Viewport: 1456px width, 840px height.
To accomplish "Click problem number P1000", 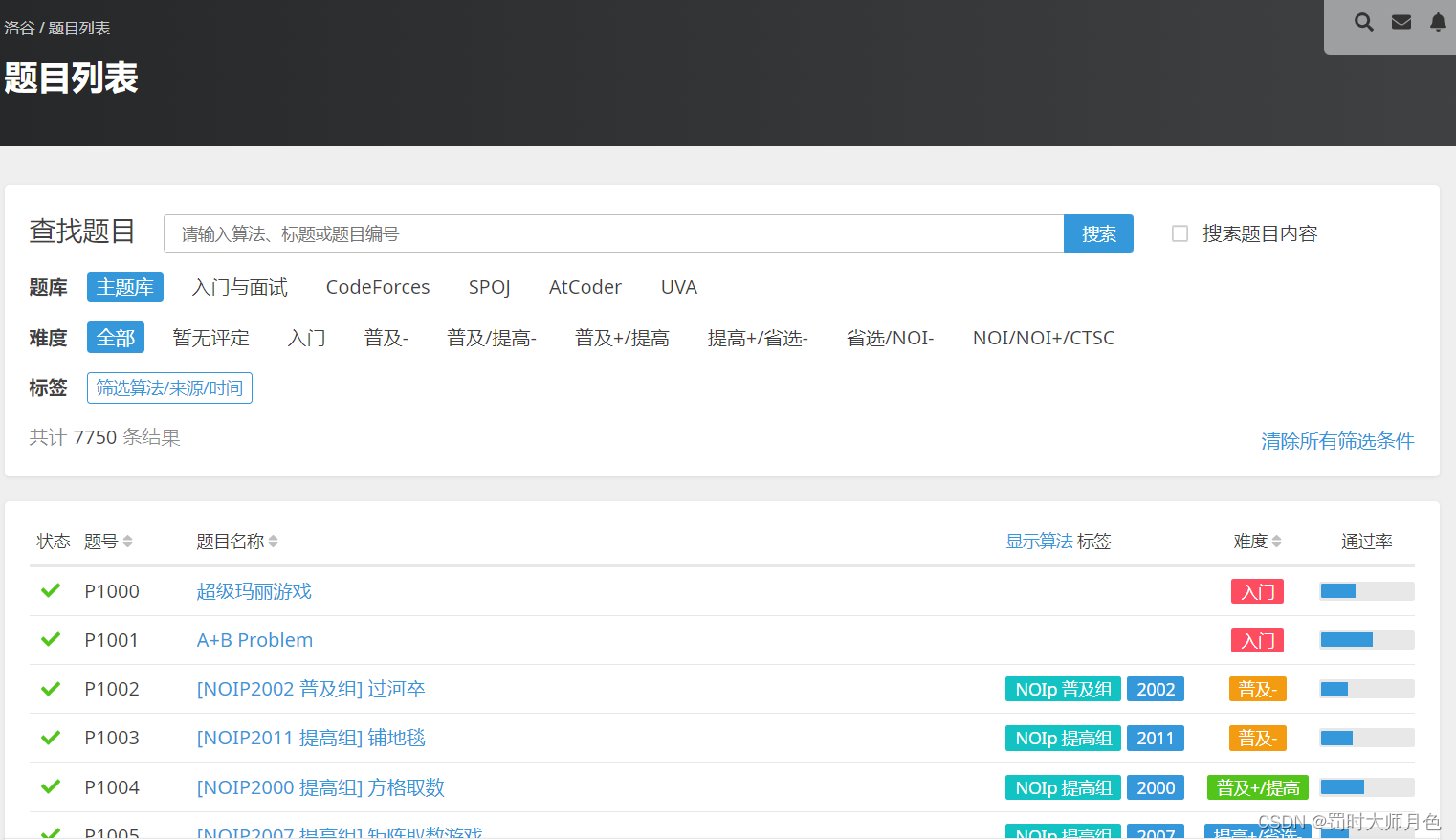I will (112, 591).
